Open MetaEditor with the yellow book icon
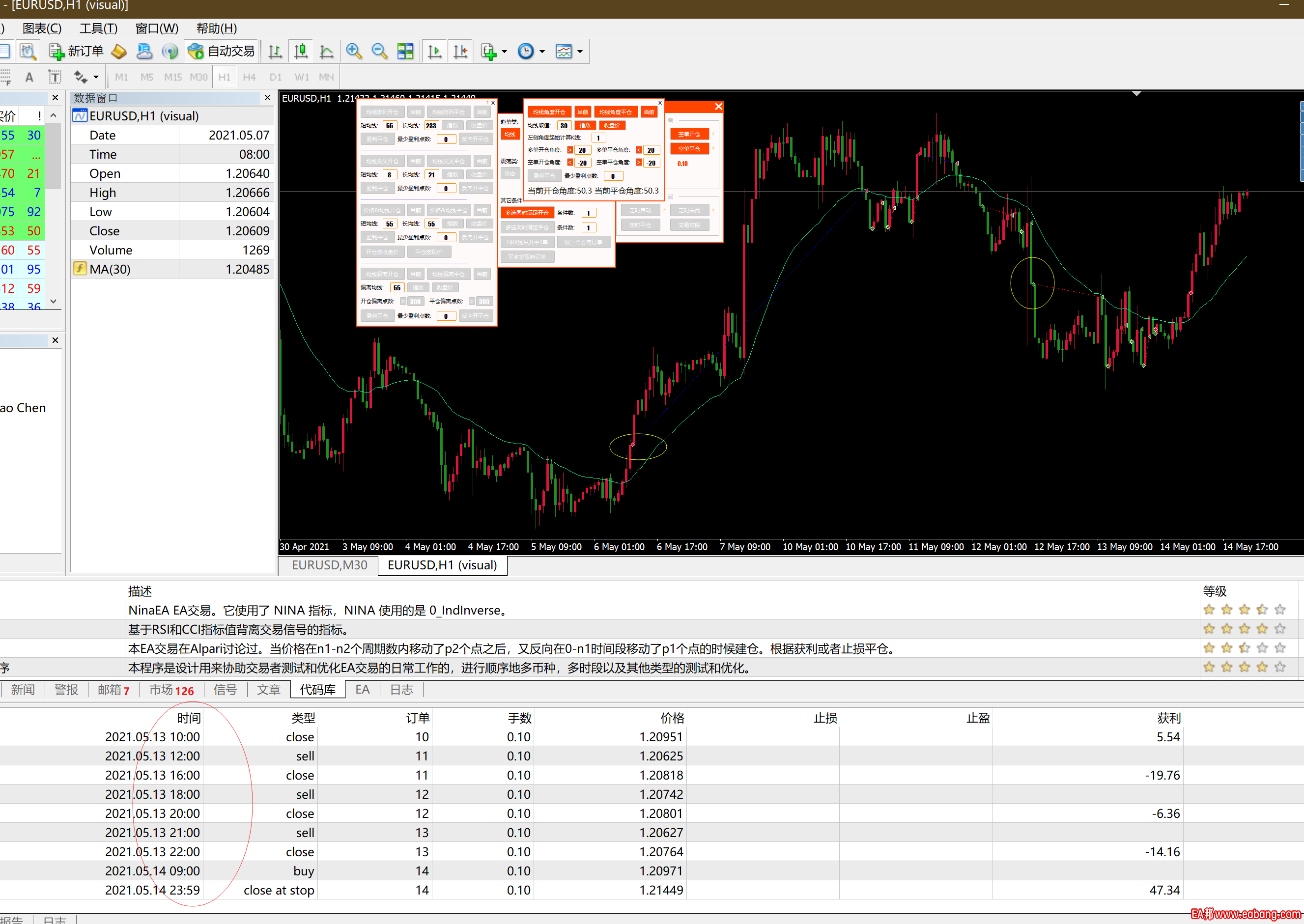1304x924 pixels. click(119, 51)
